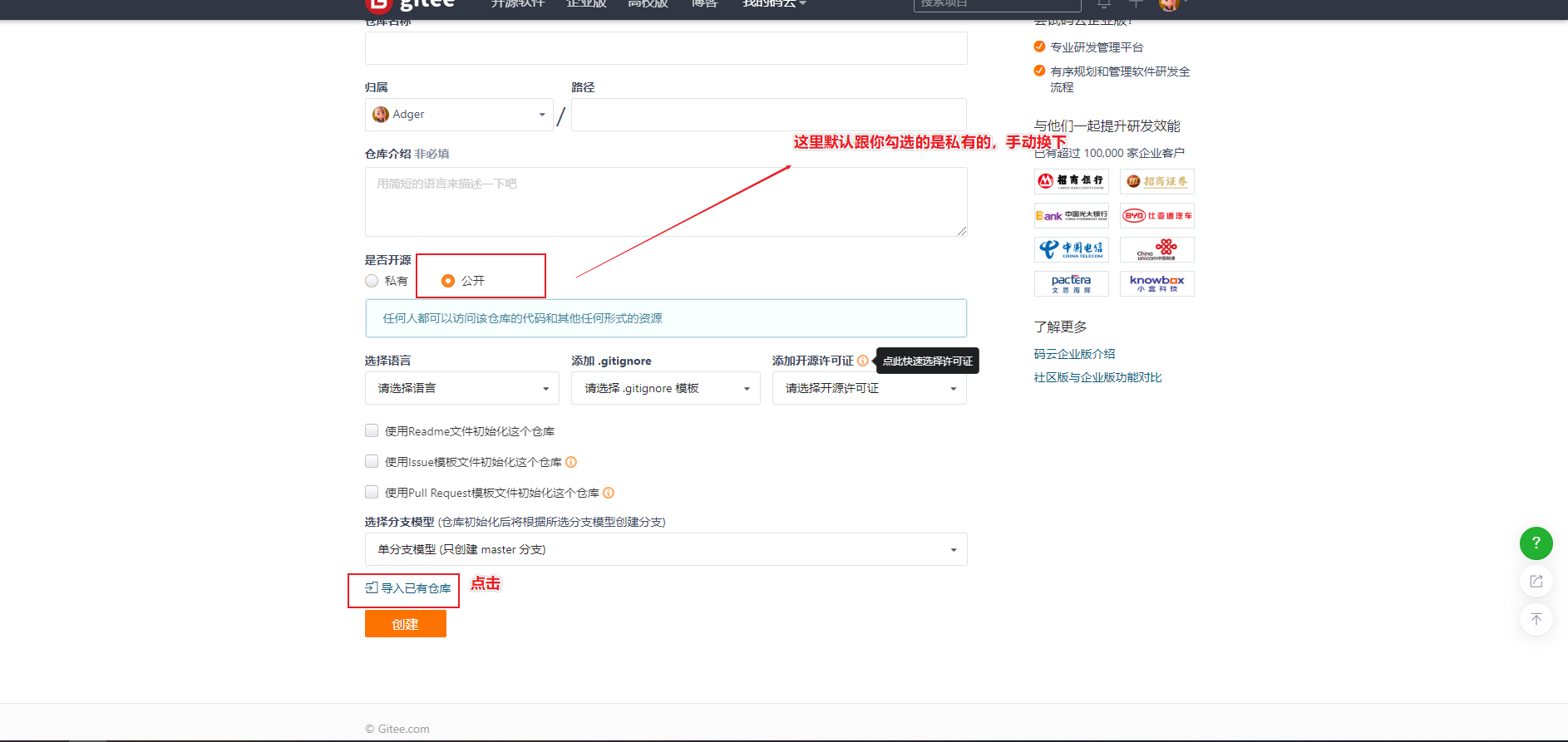Click the 与他们一起提升研发效能 heading
Image resolution: width=1568 pixels, height=742 pixels.
point(1107,125)
